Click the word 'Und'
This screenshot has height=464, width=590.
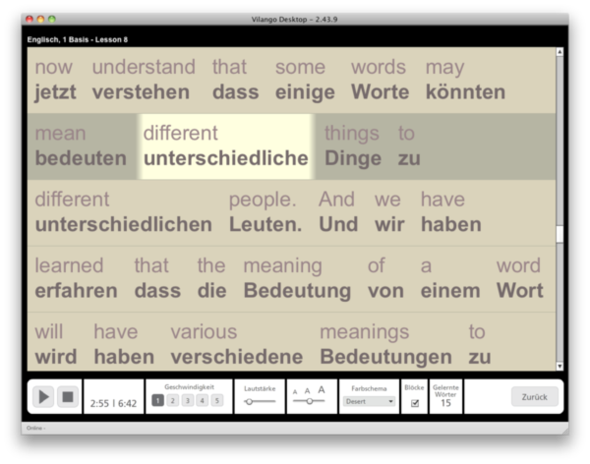pos(338,224)
